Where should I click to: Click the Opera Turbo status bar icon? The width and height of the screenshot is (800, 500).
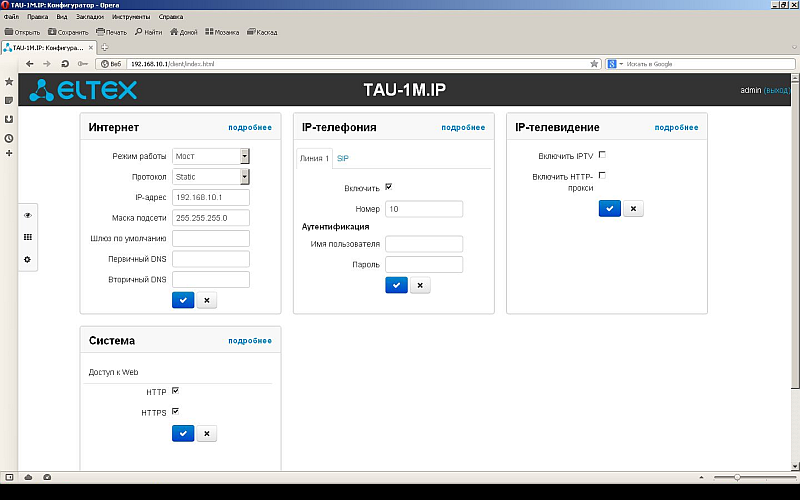pos(47,477)
